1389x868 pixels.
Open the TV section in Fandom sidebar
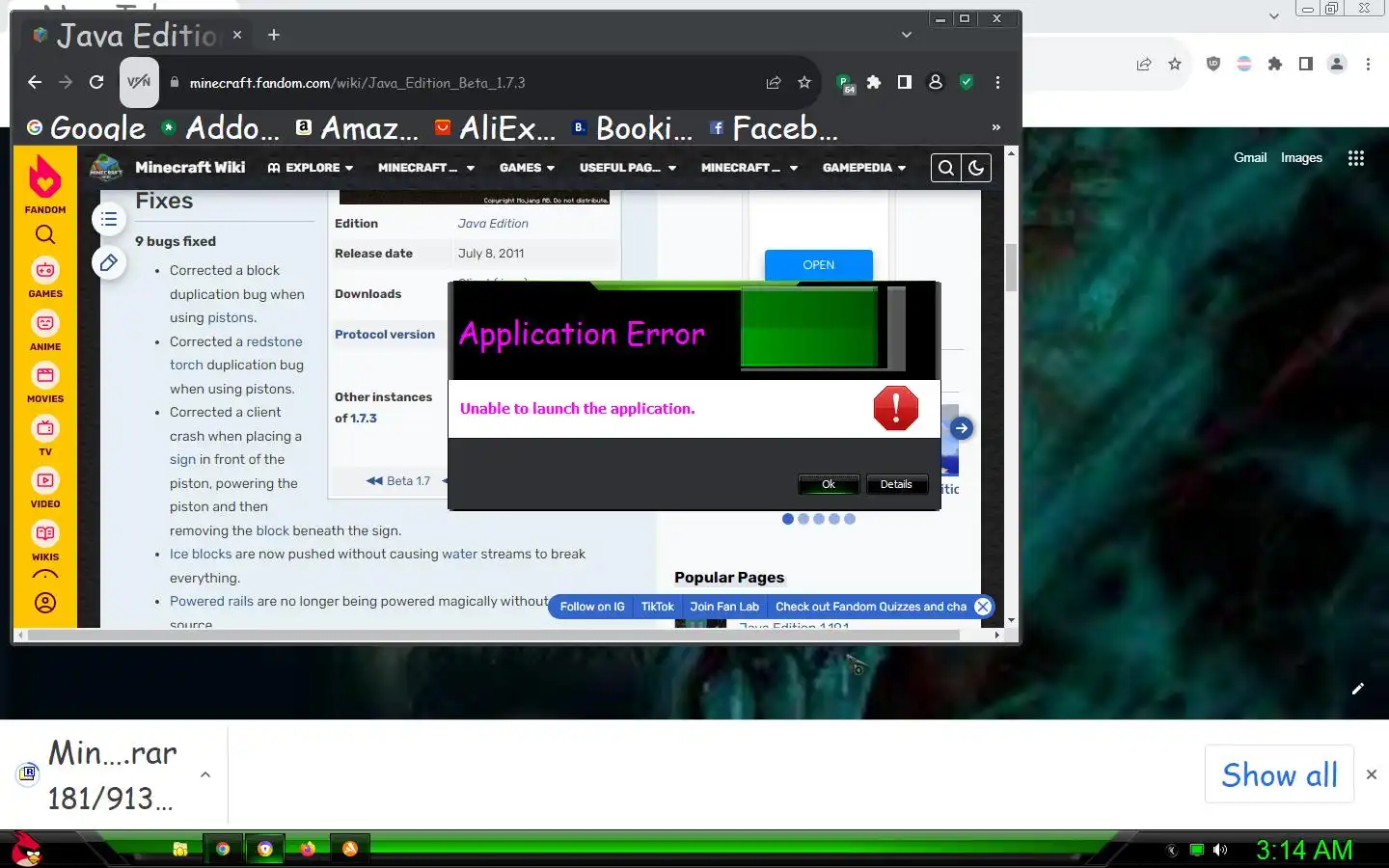[x=45, y=436]
